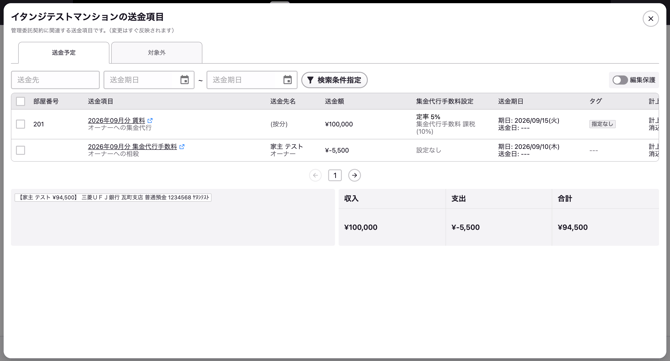This screenshot has height=361, width=670.
Task: Click the 家主 テスト オーナー recipient cell
Action: tap(286, 150)
